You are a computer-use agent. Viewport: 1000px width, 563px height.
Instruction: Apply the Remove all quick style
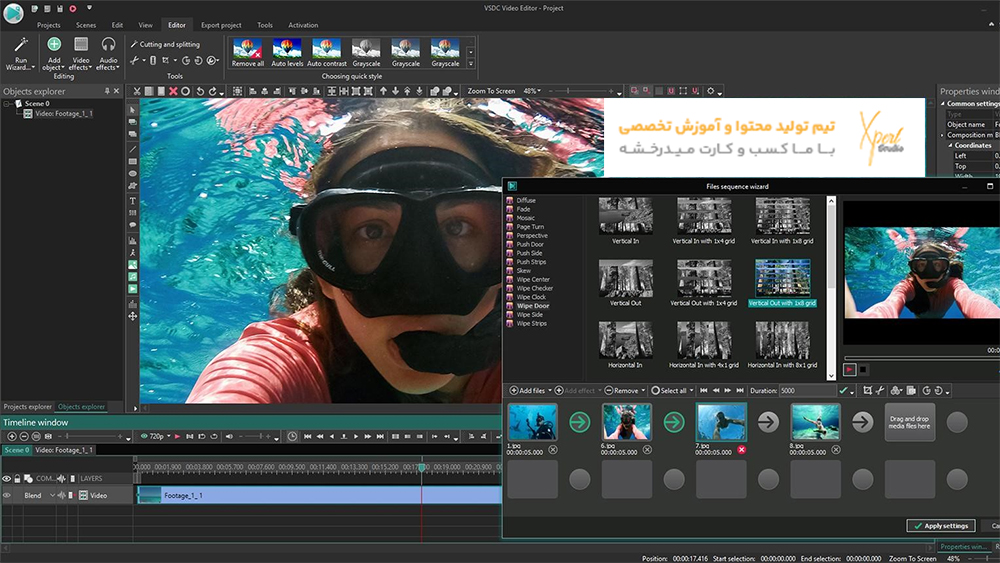click(x=247, y=52)
